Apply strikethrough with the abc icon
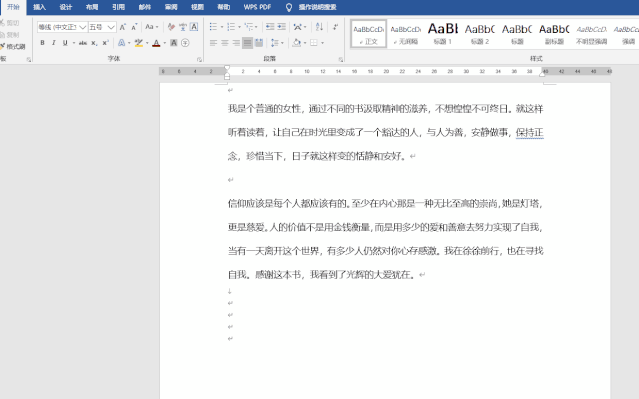 (x=83, y=43)
